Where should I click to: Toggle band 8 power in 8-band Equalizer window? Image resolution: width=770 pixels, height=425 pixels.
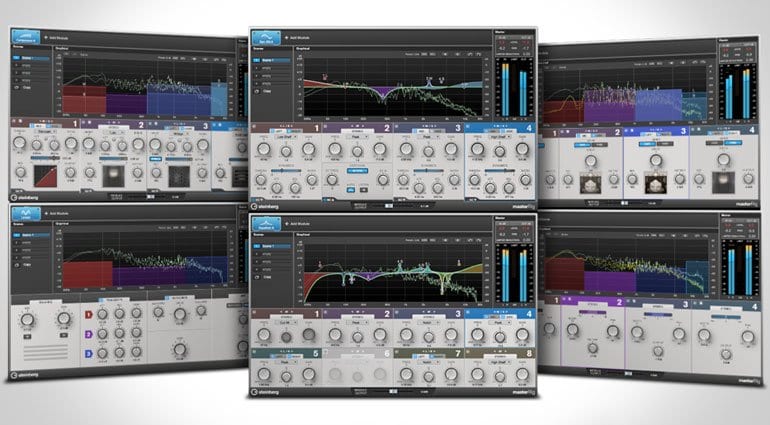[468, 353]
